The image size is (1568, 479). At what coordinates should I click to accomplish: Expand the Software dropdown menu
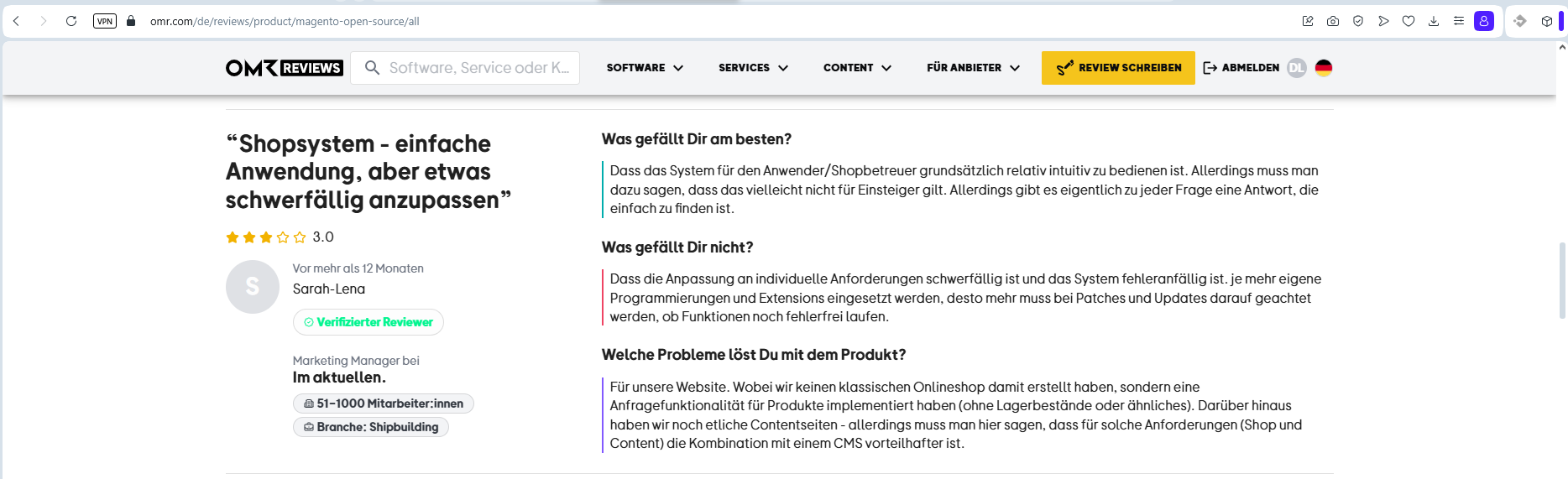(645, 68)
